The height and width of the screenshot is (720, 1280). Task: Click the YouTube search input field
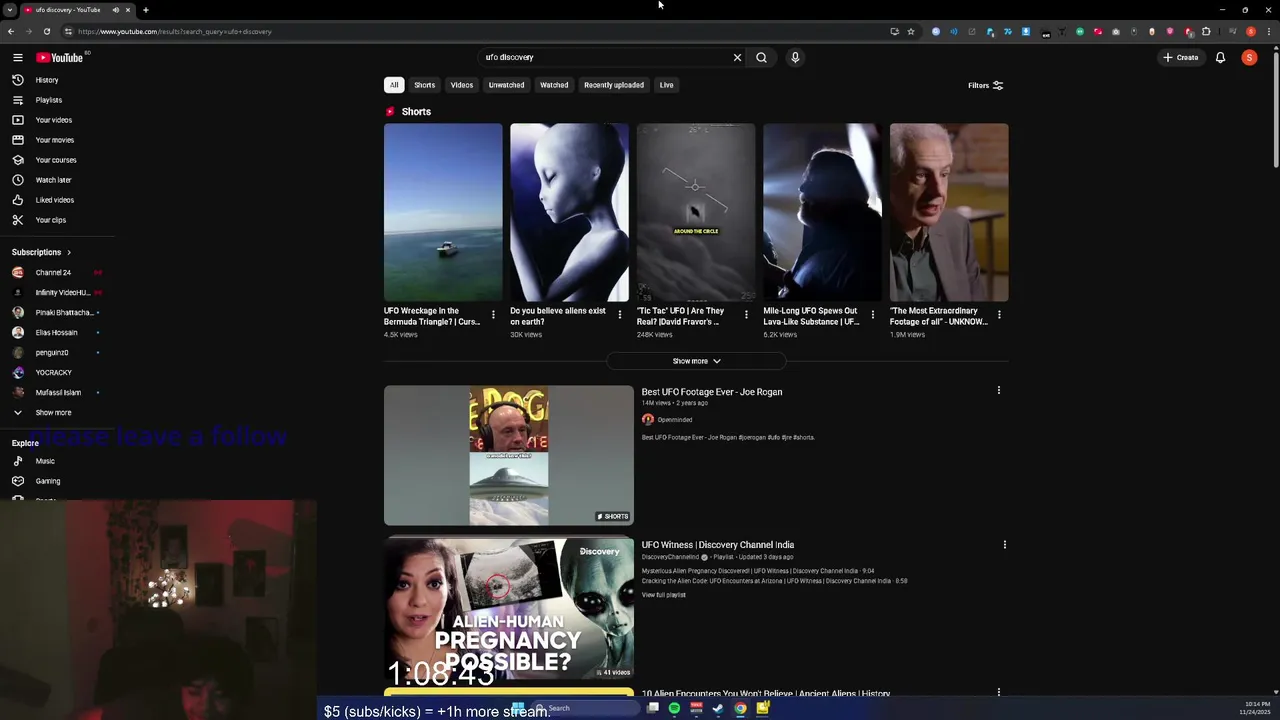[x=605, y=57]
